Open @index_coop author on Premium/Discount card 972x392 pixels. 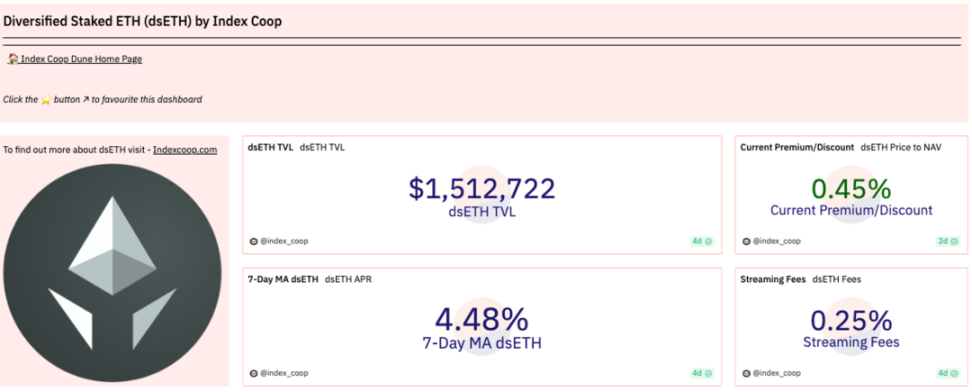click(771, 241)
